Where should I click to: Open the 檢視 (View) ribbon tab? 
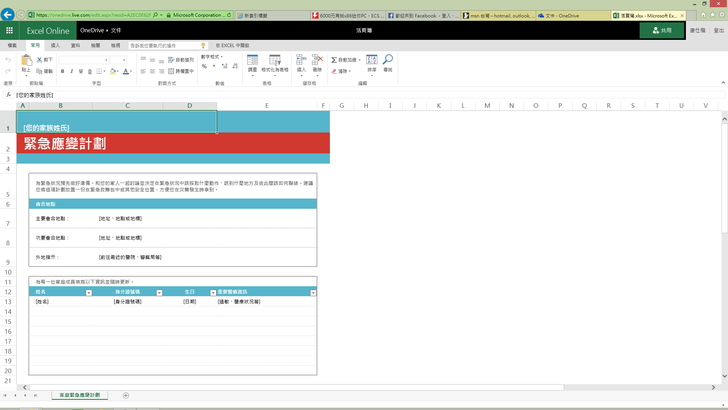pos(116,46)
